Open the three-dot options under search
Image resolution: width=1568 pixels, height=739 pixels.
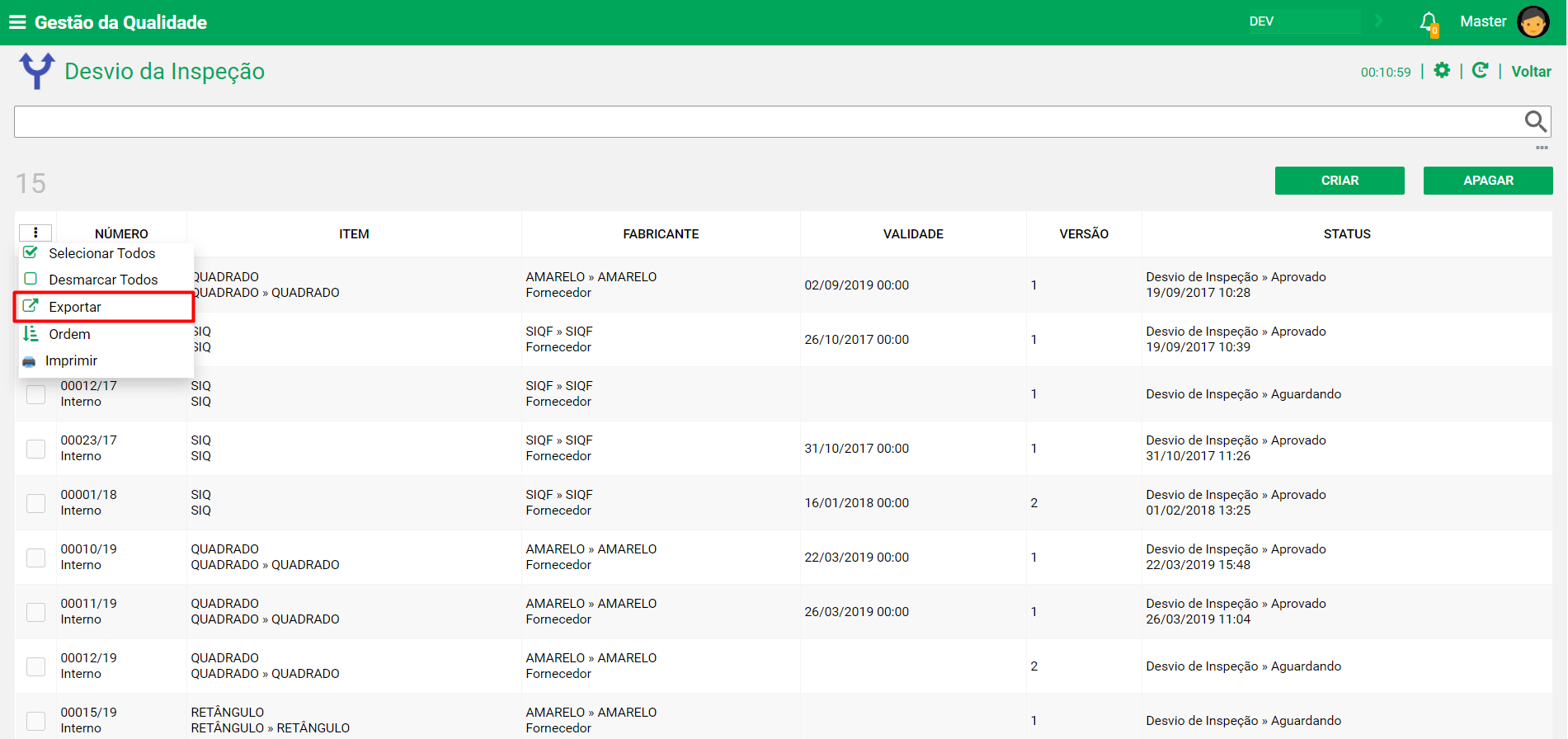(x=1542, y=148)
